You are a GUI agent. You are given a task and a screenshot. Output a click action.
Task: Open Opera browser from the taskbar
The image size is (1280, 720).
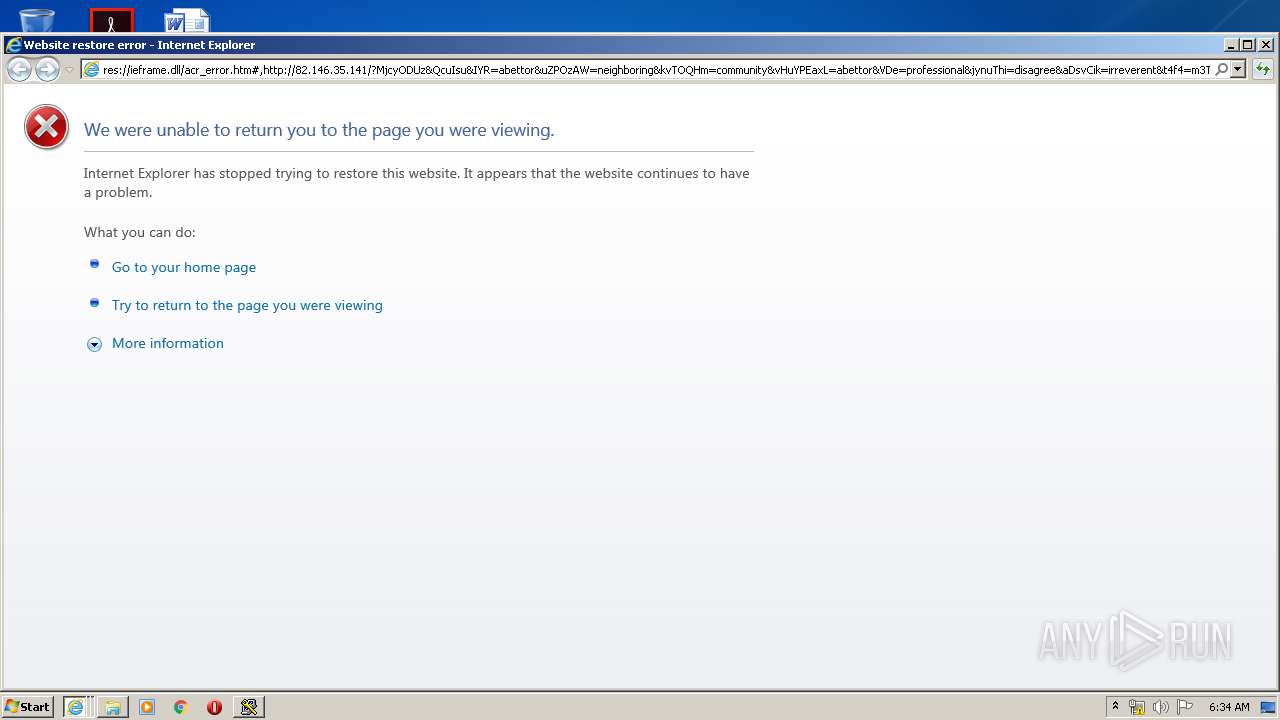click(x=214, y=707)
